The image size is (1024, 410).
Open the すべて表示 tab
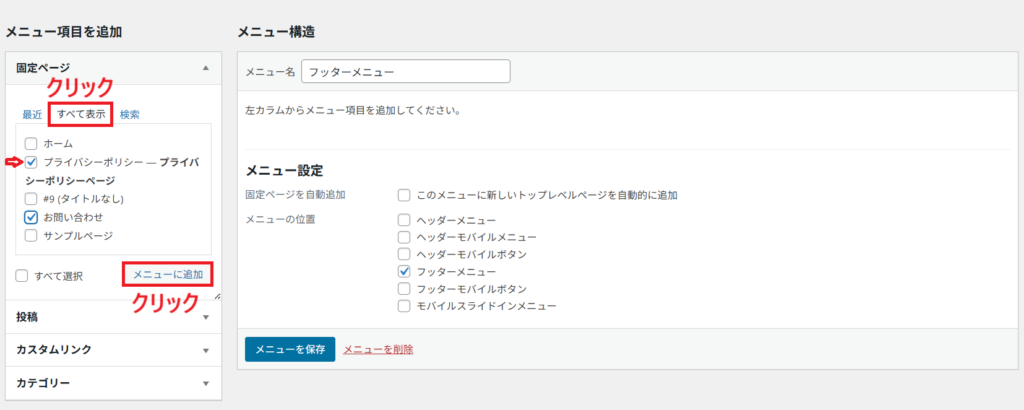81,115
